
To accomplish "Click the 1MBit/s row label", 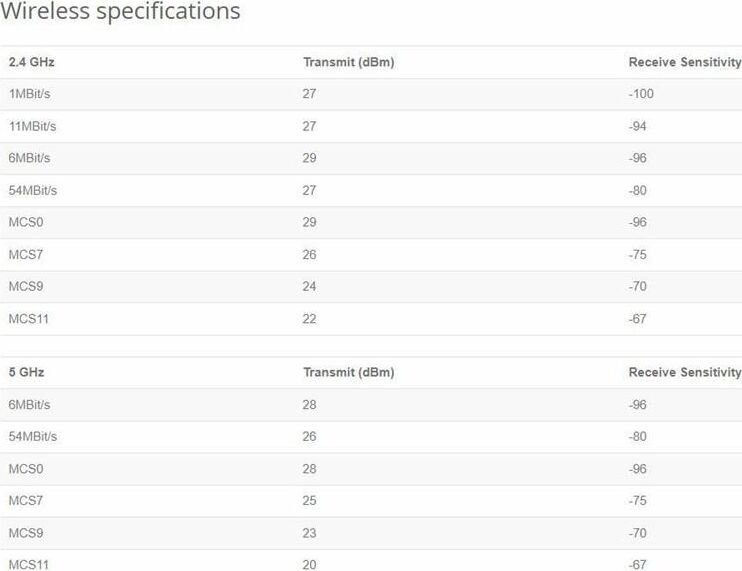I will click(x=29, y=95).
